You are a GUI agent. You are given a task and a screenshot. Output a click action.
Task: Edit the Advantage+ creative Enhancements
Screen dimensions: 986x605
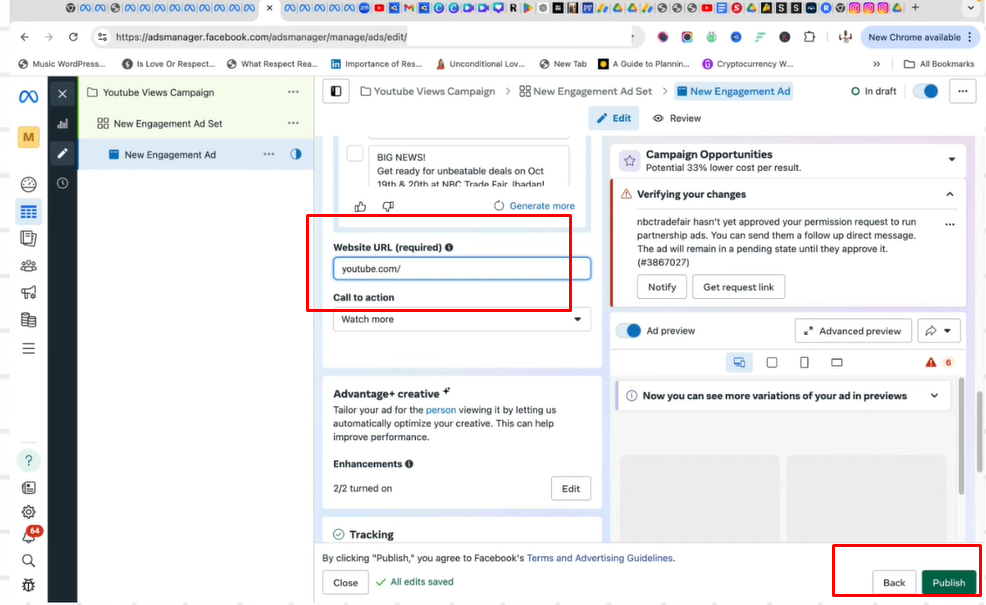click(570, 489)
